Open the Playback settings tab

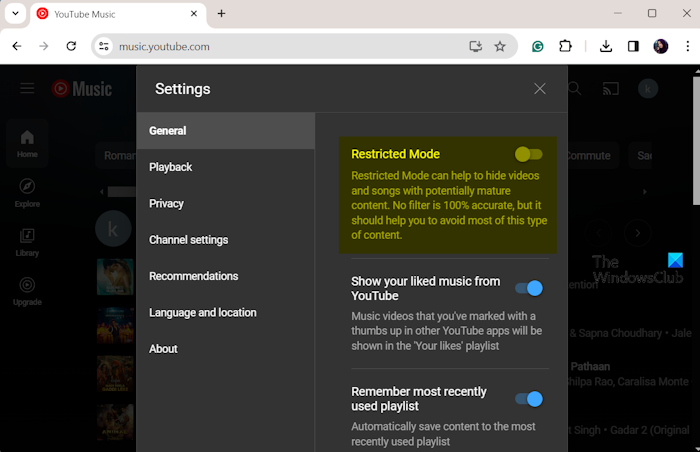(171, 167)
